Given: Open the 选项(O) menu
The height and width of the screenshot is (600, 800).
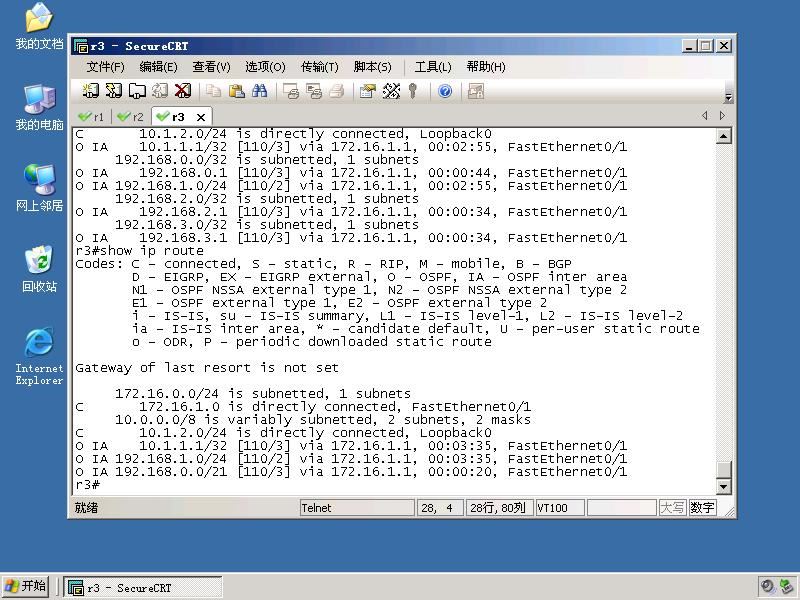Looking at the screenshot, I should pos(265,67).
